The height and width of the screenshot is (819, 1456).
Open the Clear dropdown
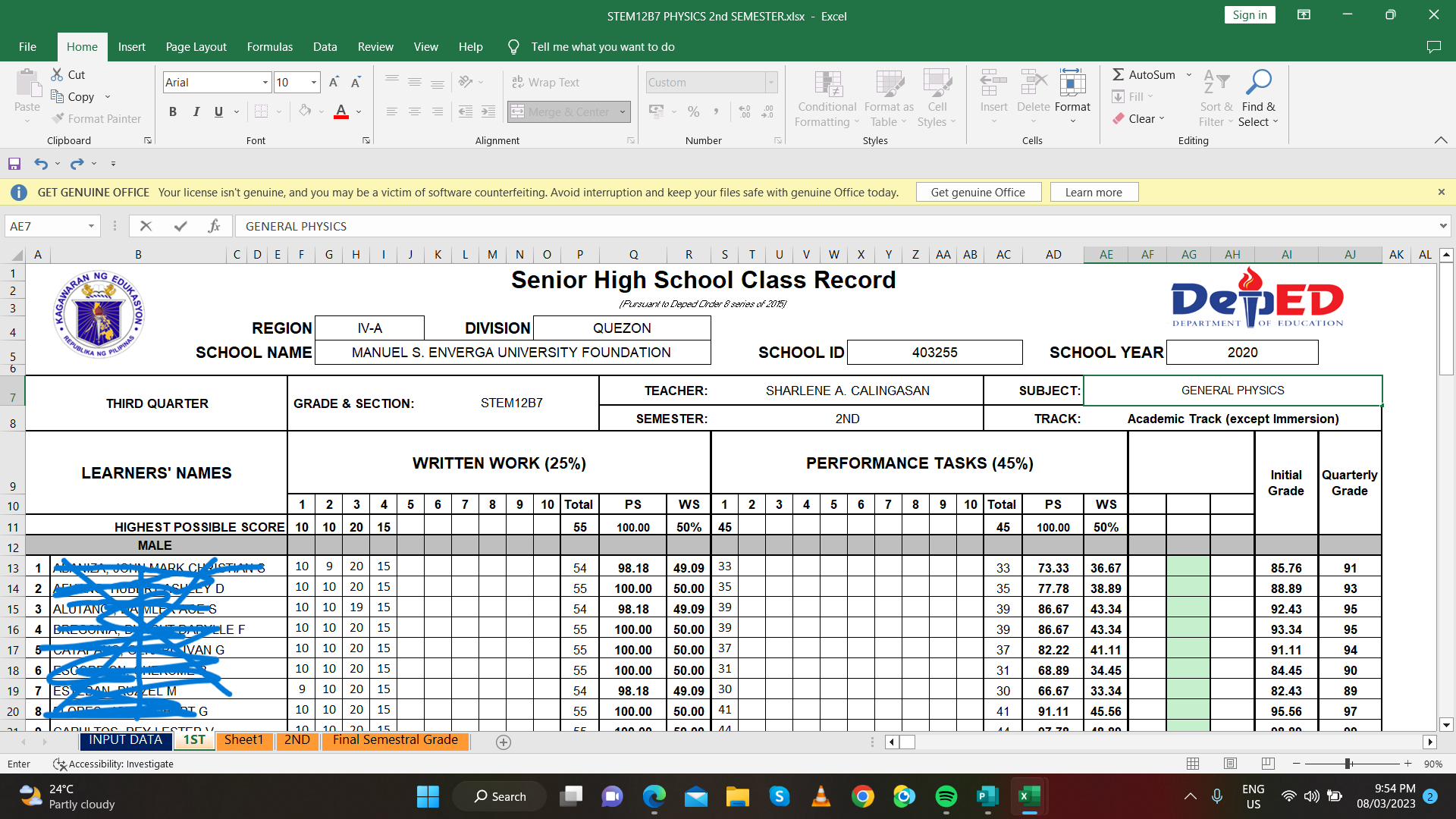(x=1138, y=118)
